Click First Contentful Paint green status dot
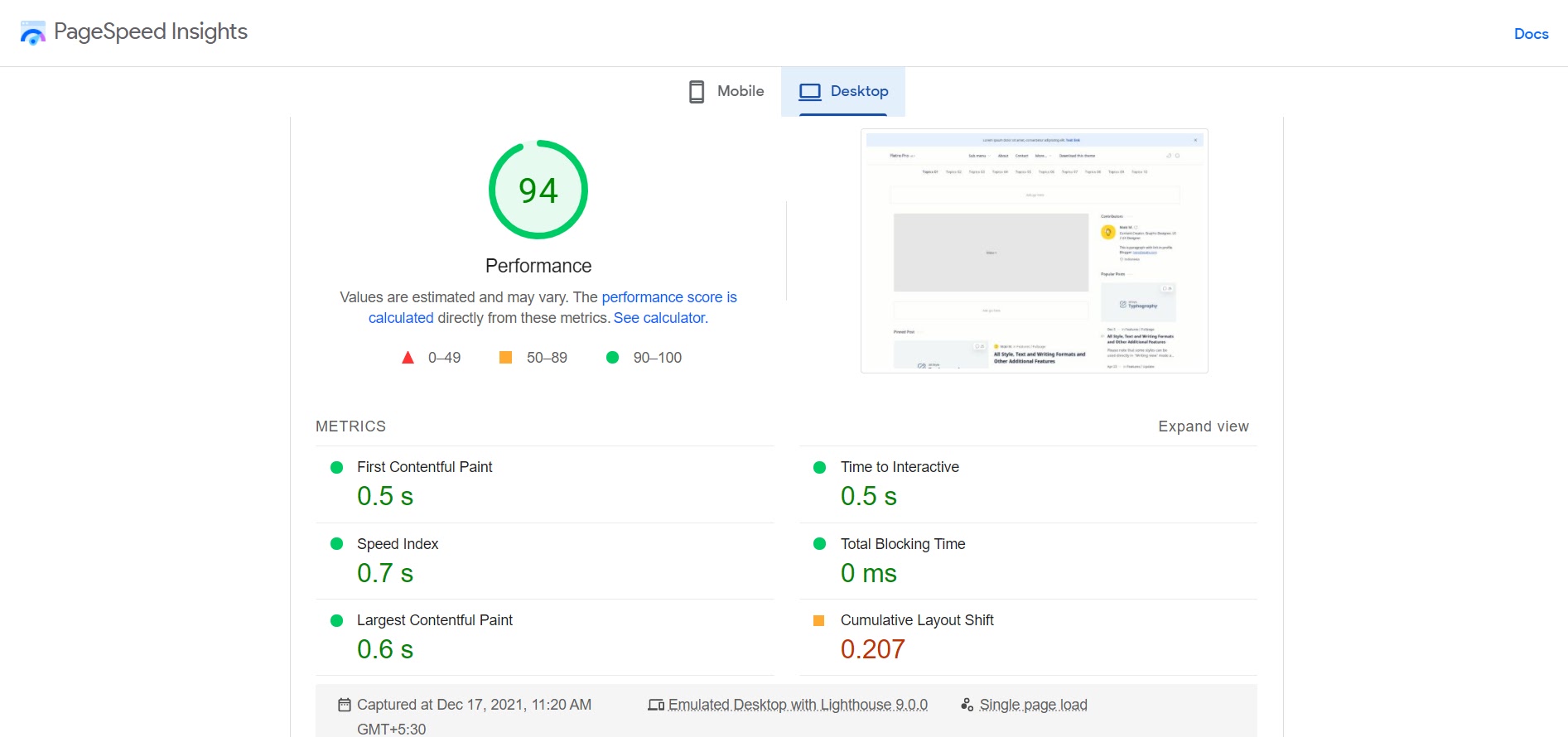This screenshot has width=1568, height=737. [336, 467]
